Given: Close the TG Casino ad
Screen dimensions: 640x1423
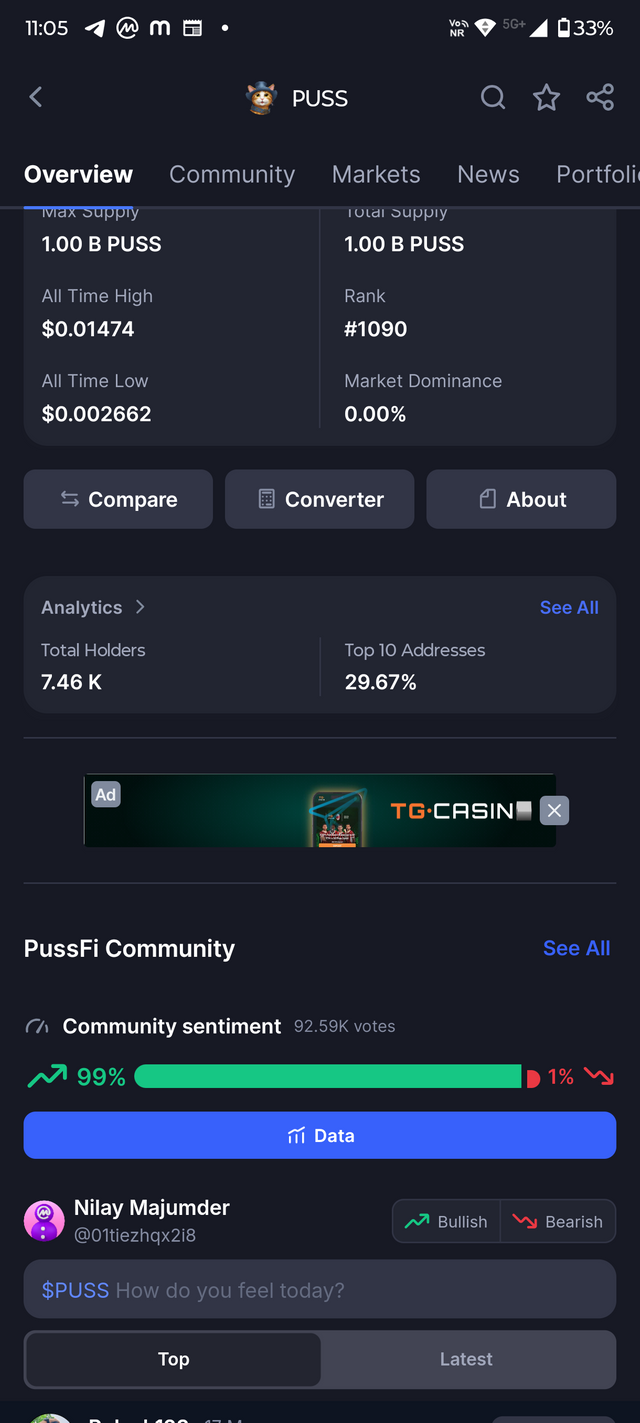Looking at the screenshot, I should 554,811.
